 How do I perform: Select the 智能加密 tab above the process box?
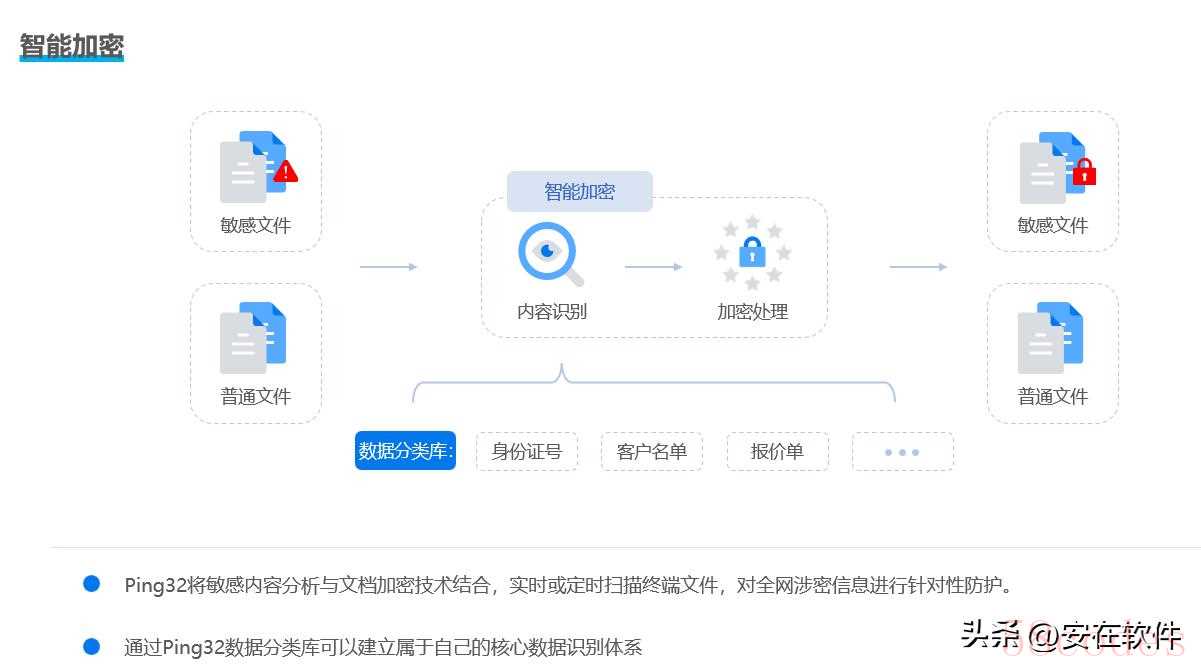click(x=579, y=192)
